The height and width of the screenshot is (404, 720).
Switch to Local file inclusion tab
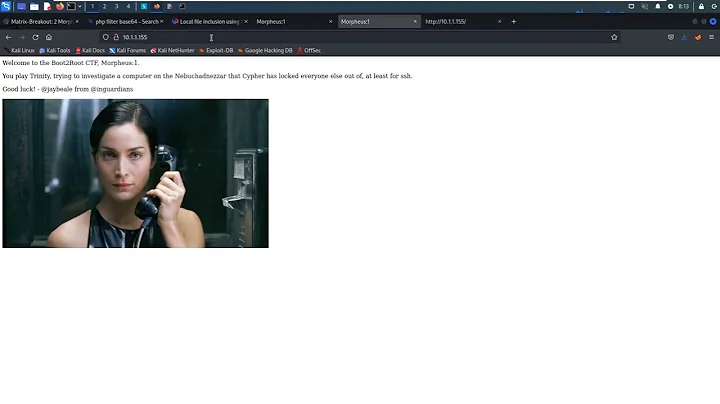tap(208, 22)
